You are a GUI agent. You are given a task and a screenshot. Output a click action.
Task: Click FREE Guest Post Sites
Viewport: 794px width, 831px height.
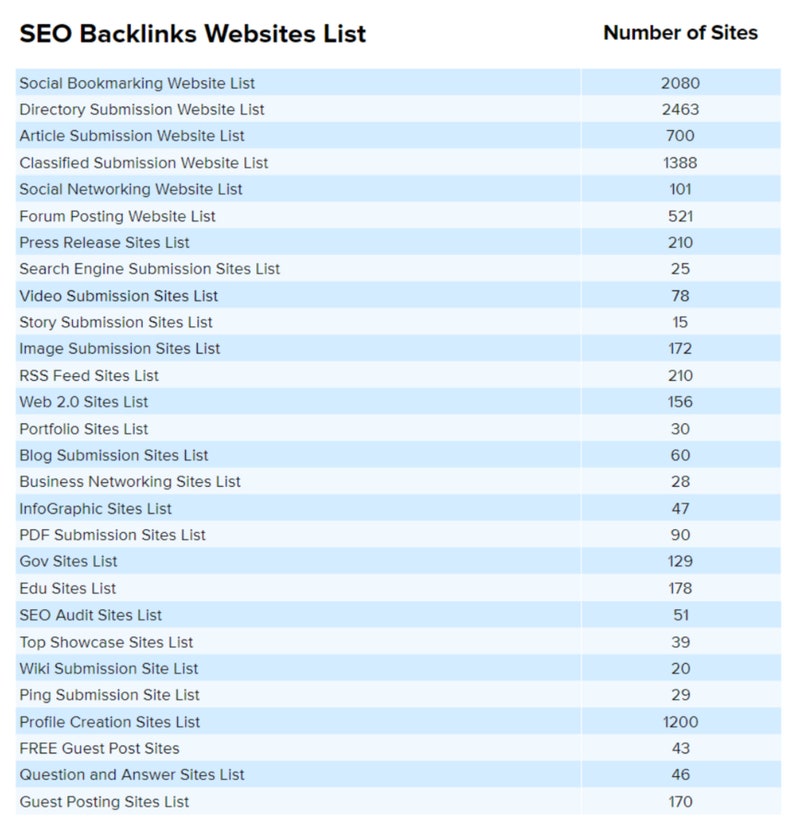pos(100,748)
